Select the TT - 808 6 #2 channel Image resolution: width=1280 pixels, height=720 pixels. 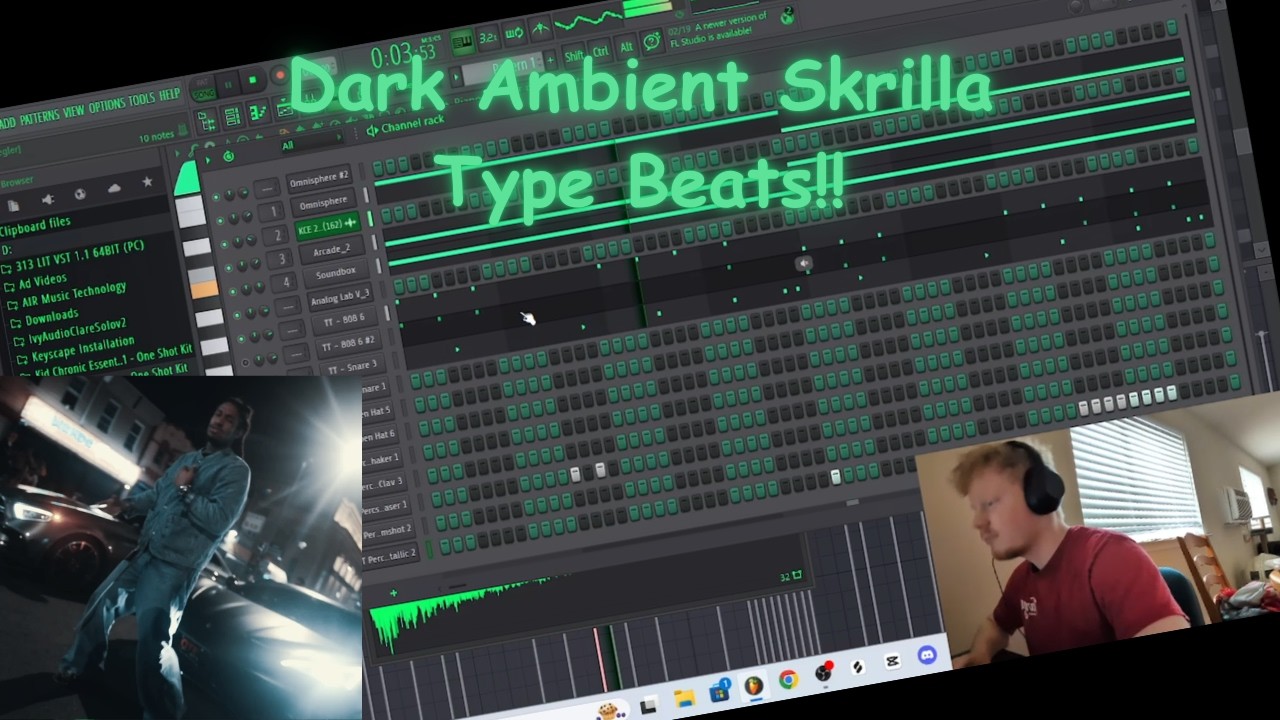click(x=349, y=343)
